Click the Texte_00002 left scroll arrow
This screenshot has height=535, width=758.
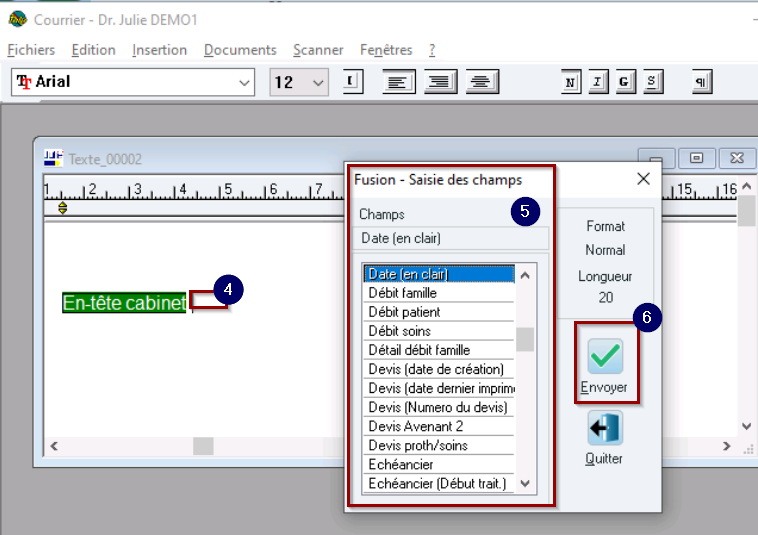click(x=54, y=446)
